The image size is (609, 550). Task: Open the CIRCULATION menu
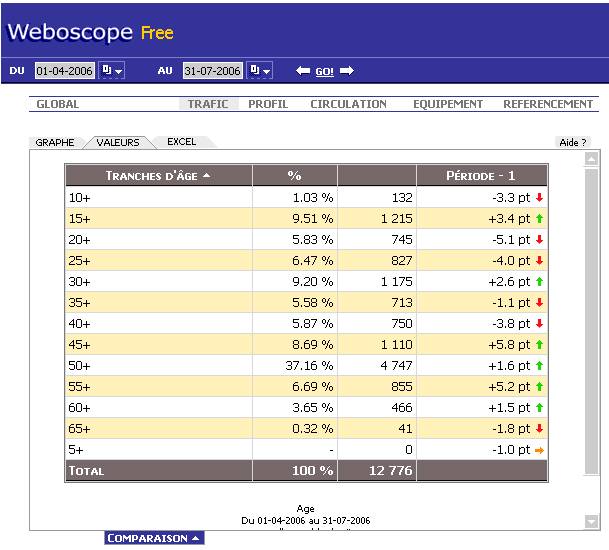pos(348,104)
